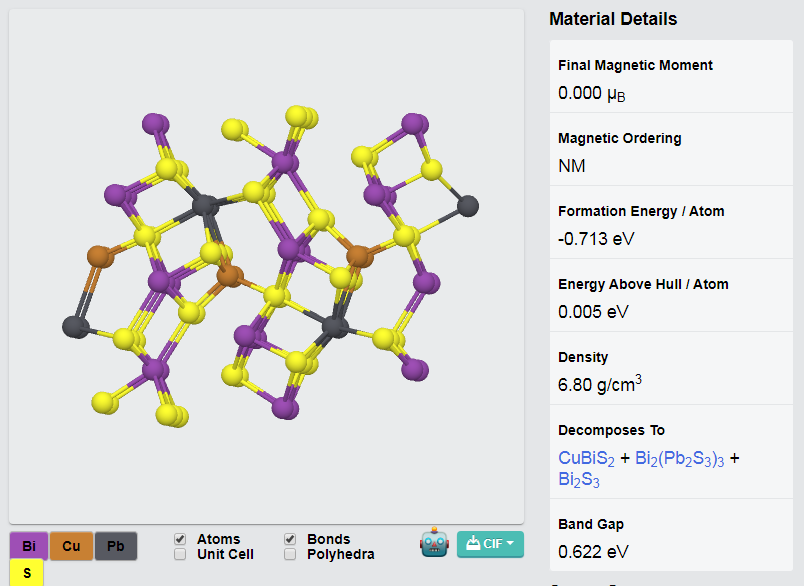The height and width of the screenshot is (586, 804).
Task: Click the Density value 6.80 g/cm3
Action: (x=600, y=384)
